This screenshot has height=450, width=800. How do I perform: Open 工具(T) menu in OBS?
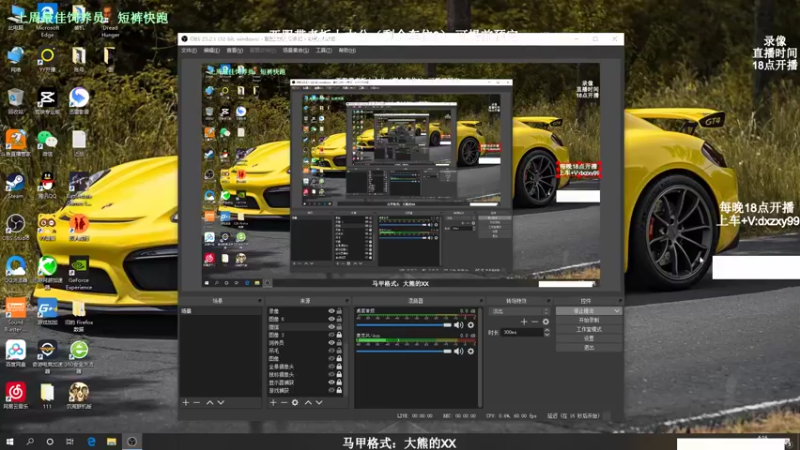323,51
